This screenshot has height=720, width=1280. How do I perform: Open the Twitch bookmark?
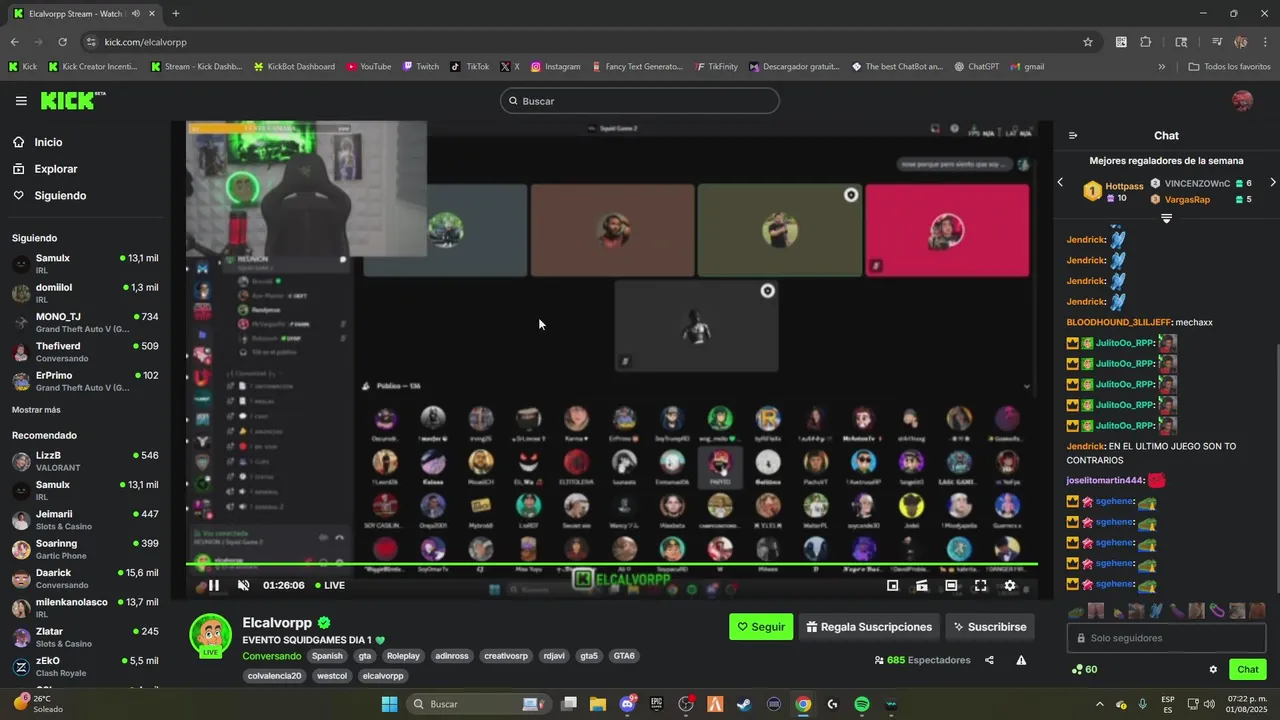(x=421, y=67)
